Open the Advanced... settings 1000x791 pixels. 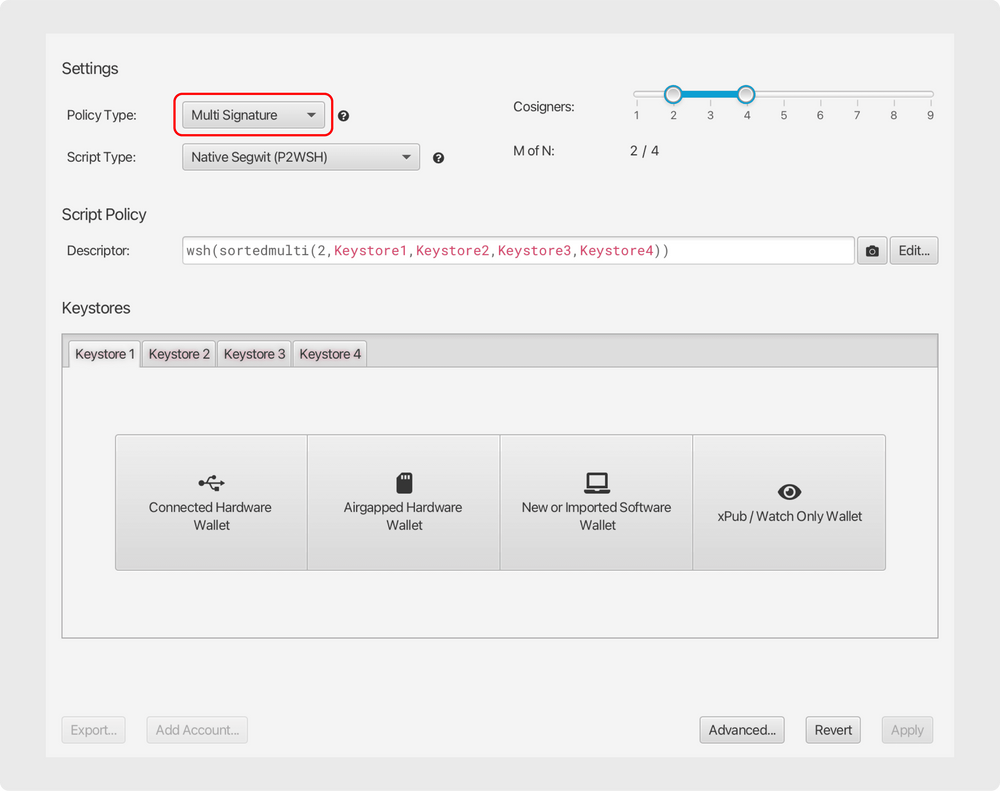742,730
